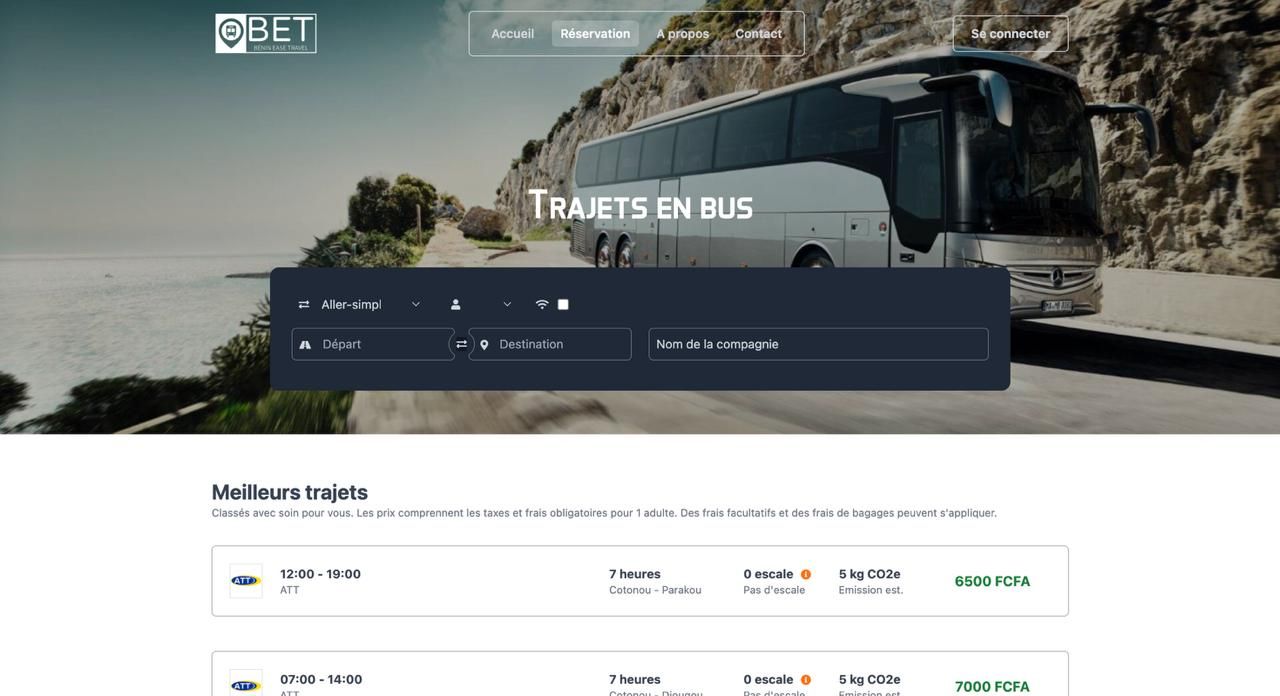Click the Se connecter button
The width and height of the screenshot is (1280, 696).
click(1010, 33)
